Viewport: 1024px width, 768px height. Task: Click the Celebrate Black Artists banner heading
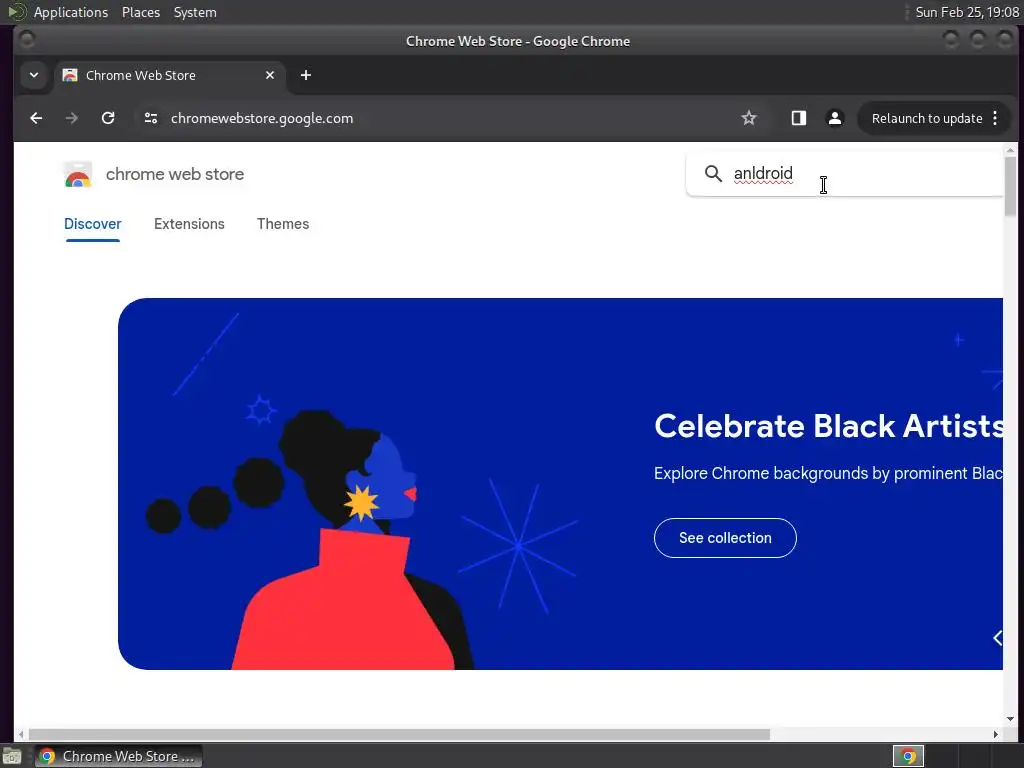point(828,426)
